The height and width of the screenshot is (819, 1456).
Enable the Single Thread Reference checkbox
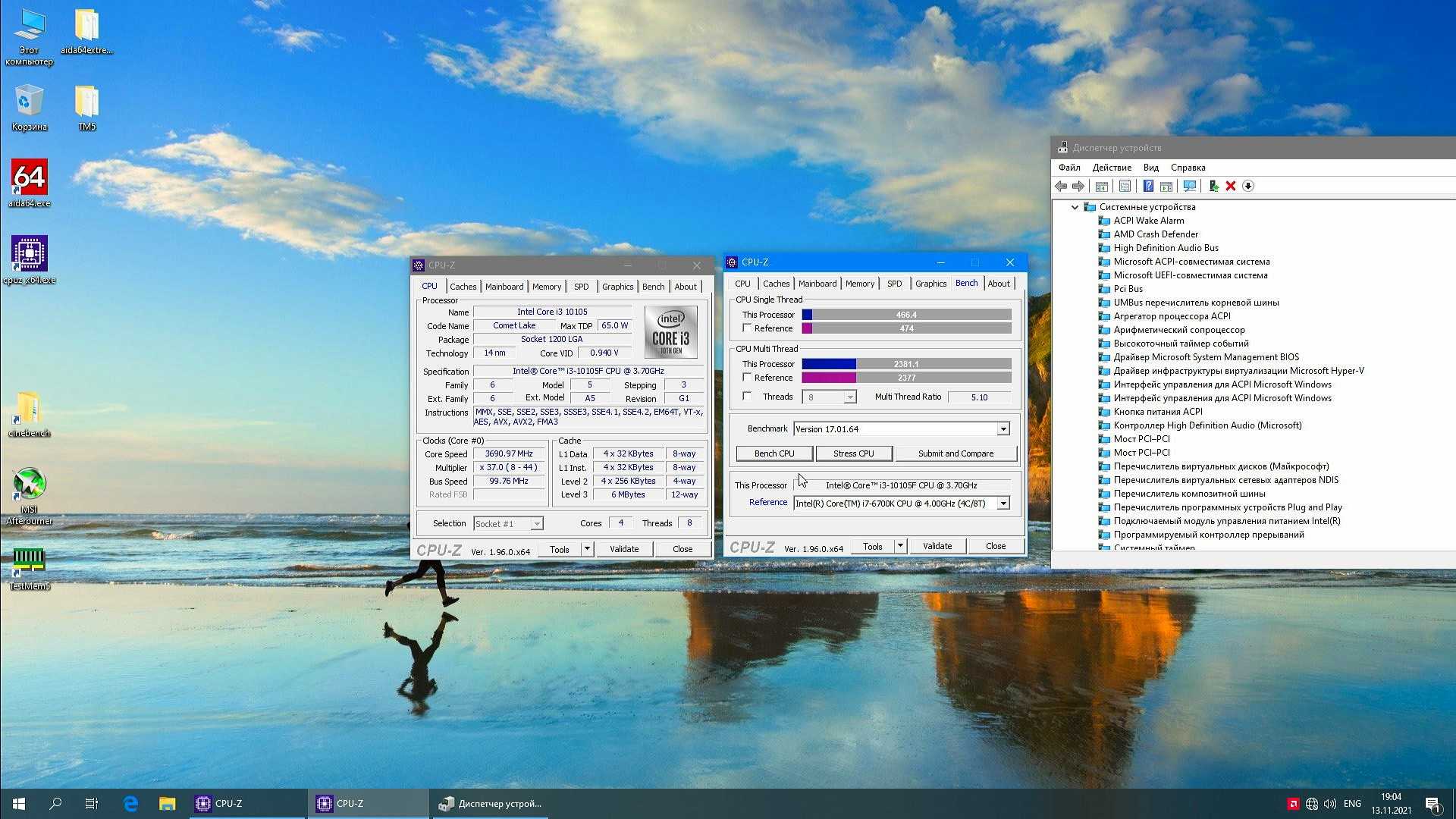(x=747, y=328)
